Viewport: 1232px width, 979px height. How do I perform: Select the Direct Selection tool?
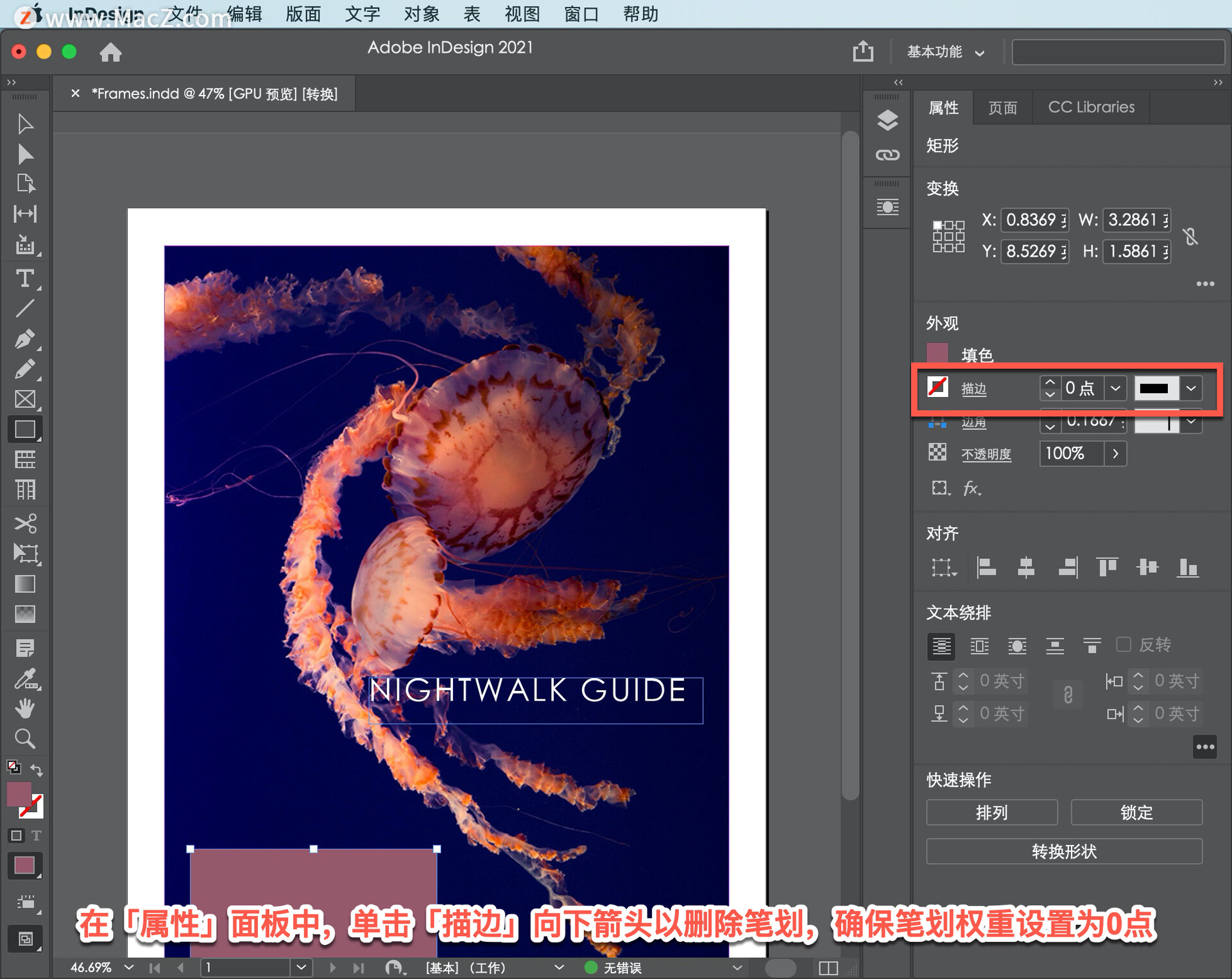(x=25, y=154)
